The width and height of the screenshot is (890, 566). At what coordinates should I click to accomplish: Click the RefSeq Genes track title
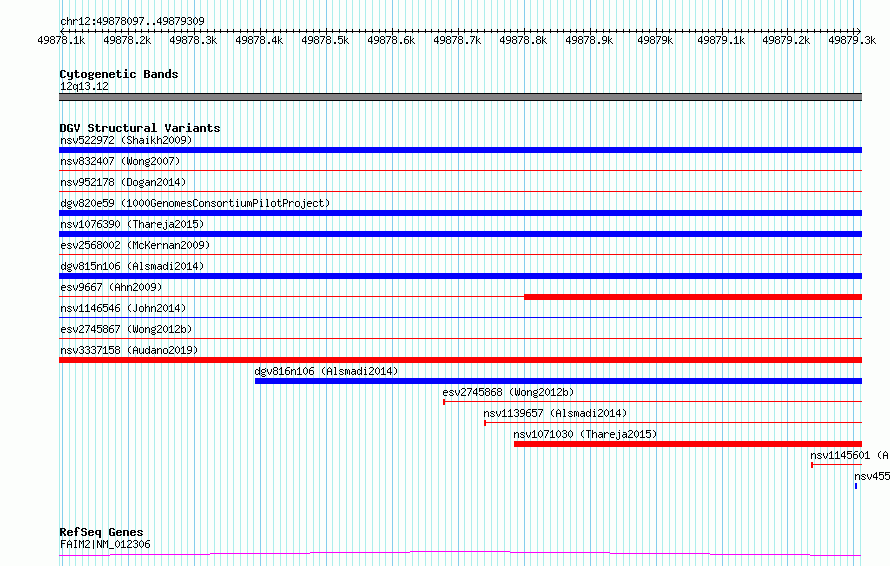tap(101, 532)
